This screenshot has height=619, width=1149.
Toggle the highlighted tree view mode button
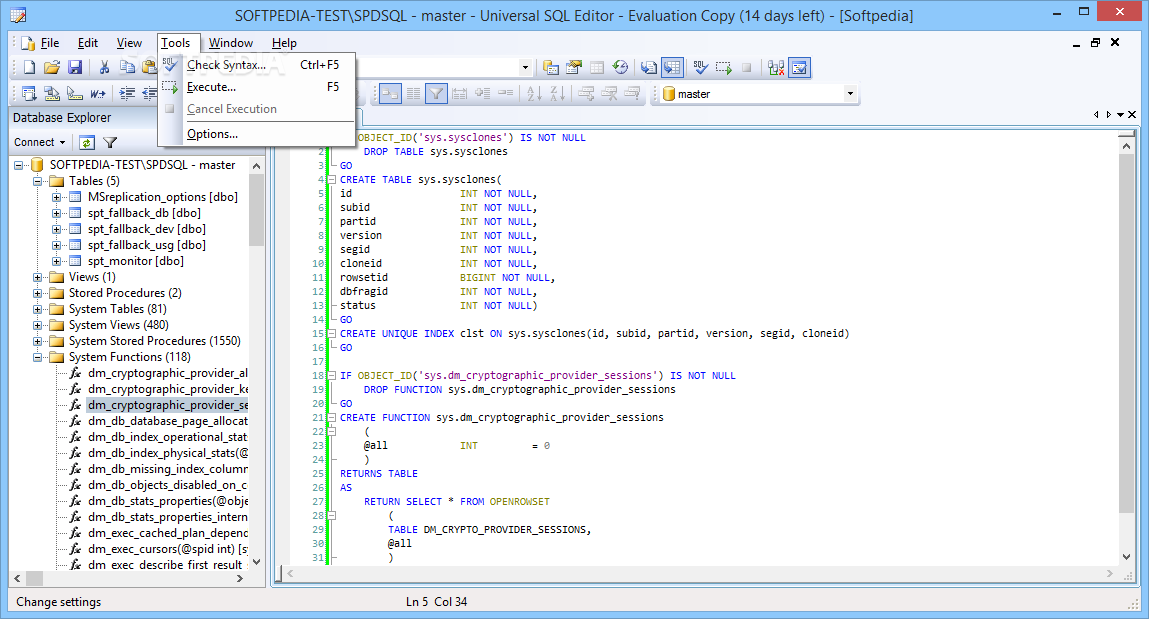pos(390,94)
